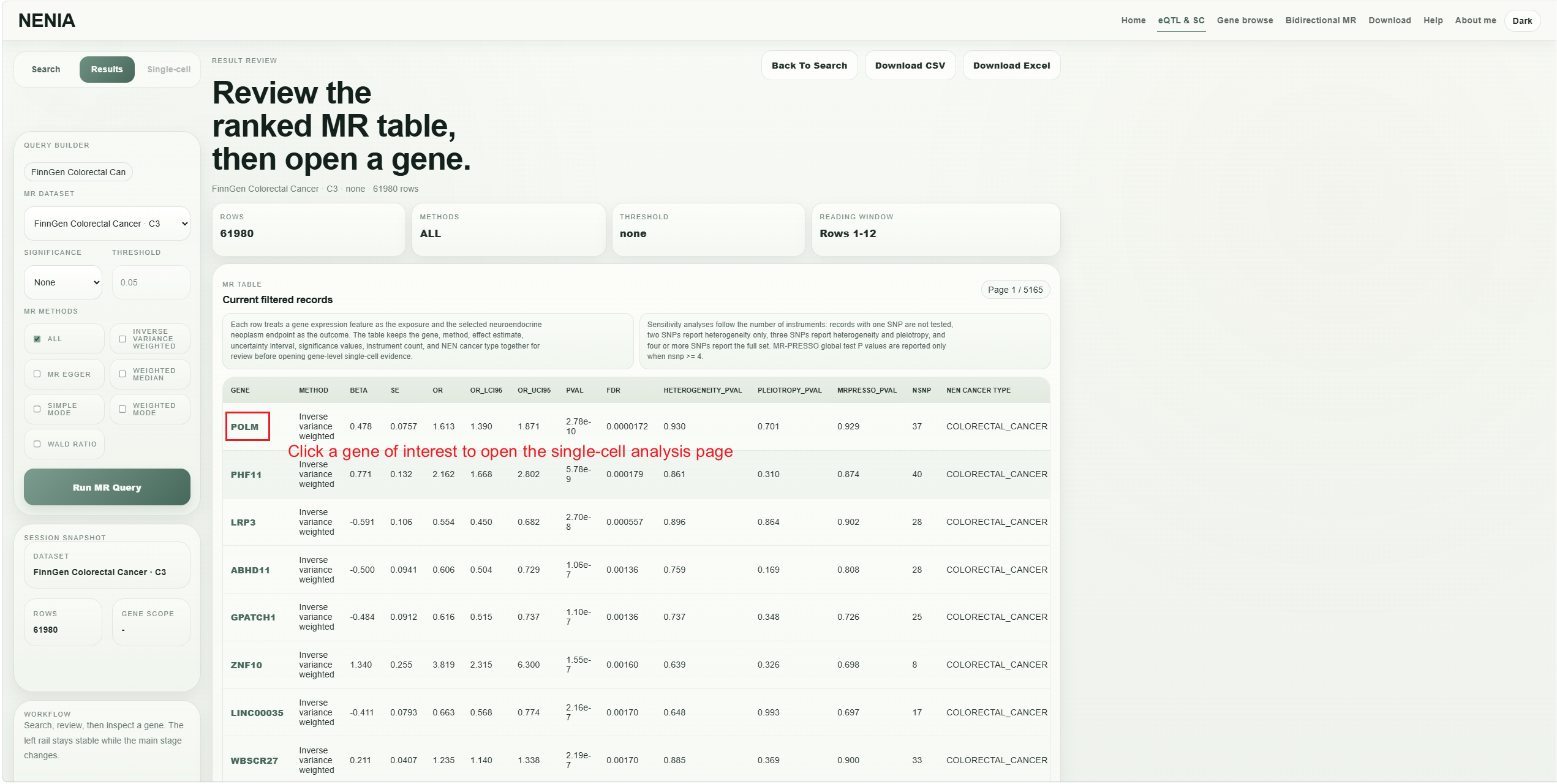Click the FDR column header
Screen dimensions: 1557x784
[613, 390]
